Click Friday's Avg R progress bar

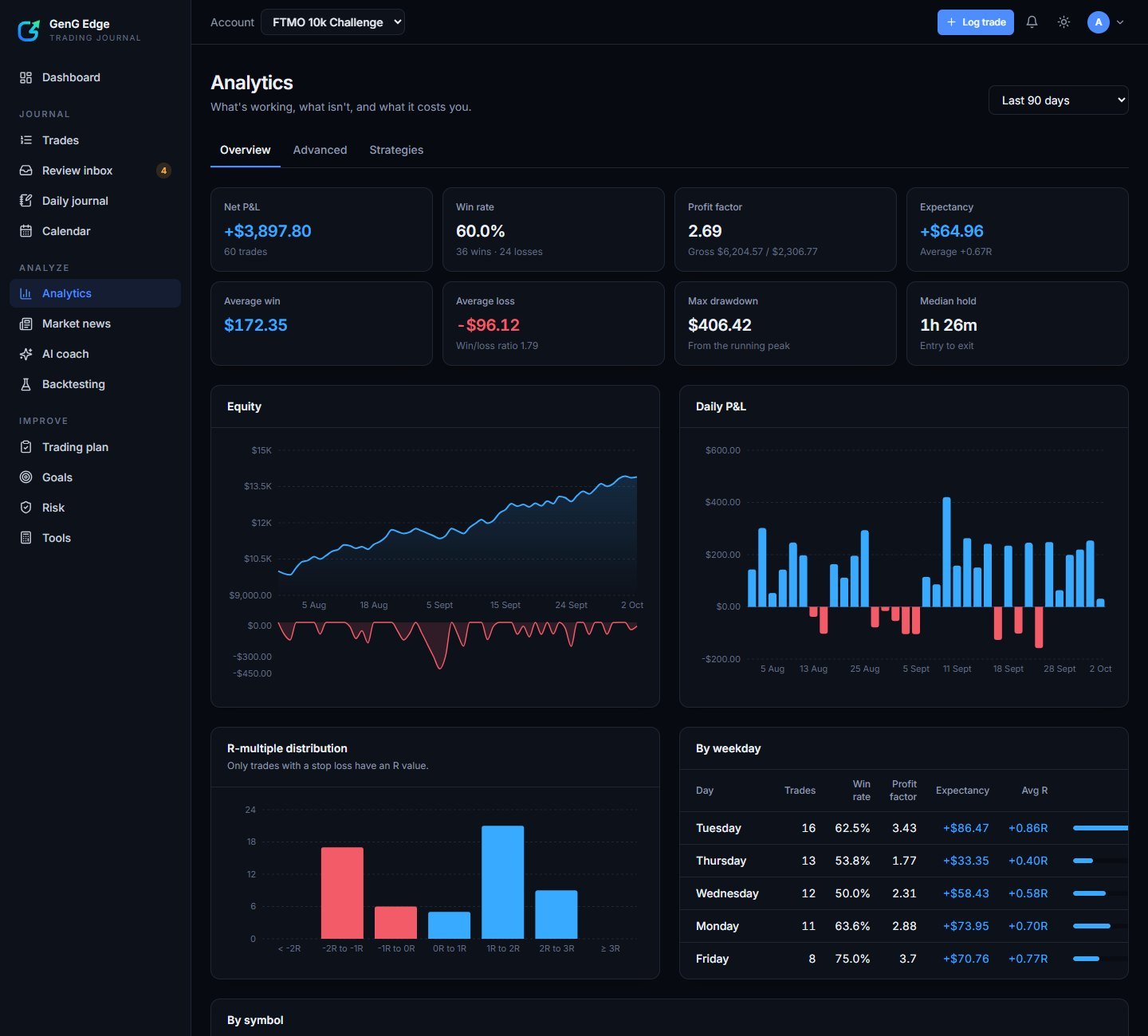point(1100,959)
